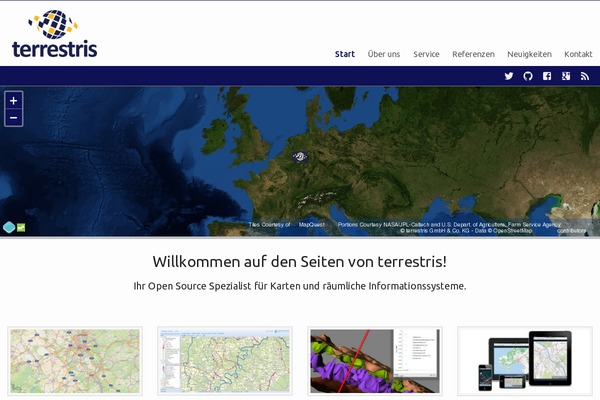Open the Neuigkeiten menu item
600x400 pixels.
(529, 54)
